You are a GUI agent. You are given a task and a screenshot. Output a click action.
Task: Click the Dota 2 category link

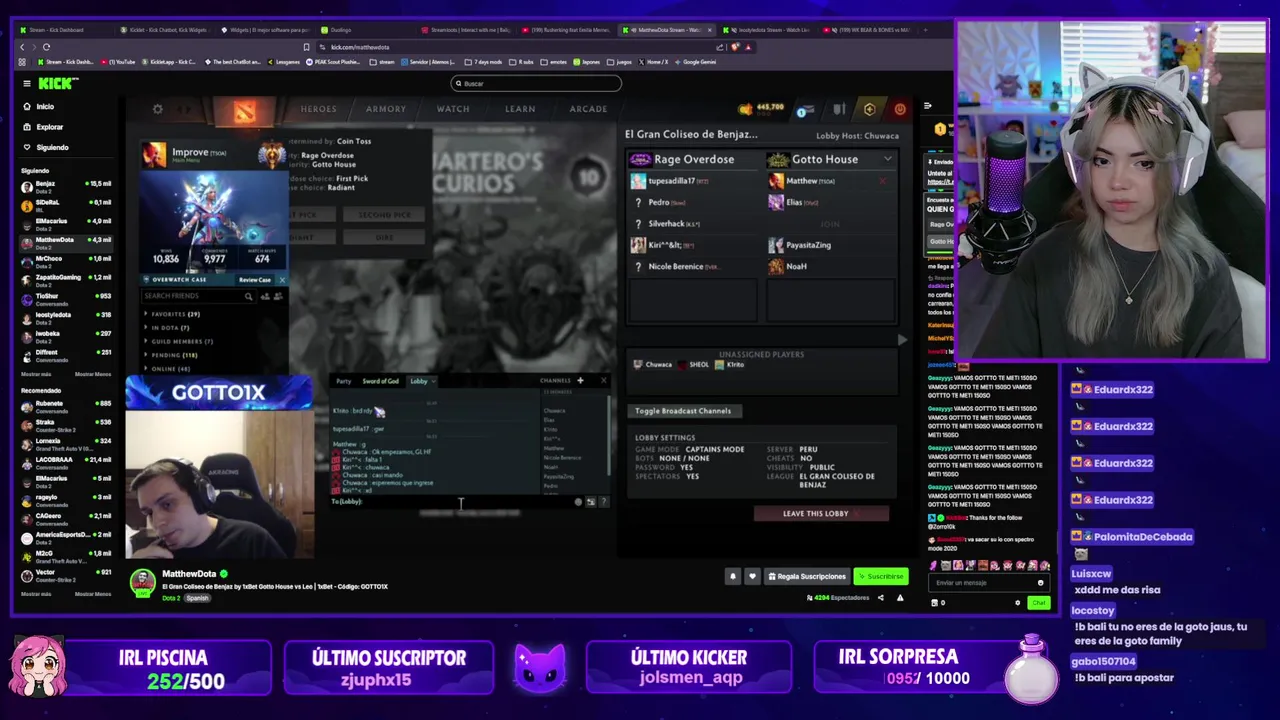(171, 598)
